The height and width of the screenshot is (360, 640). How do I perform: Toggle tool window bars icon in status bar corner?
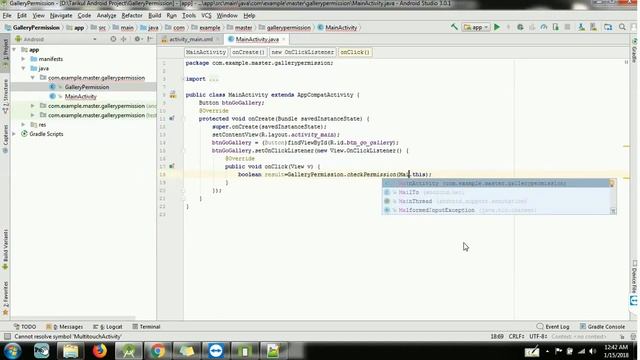pyautogui.click(x=7, y=336)
